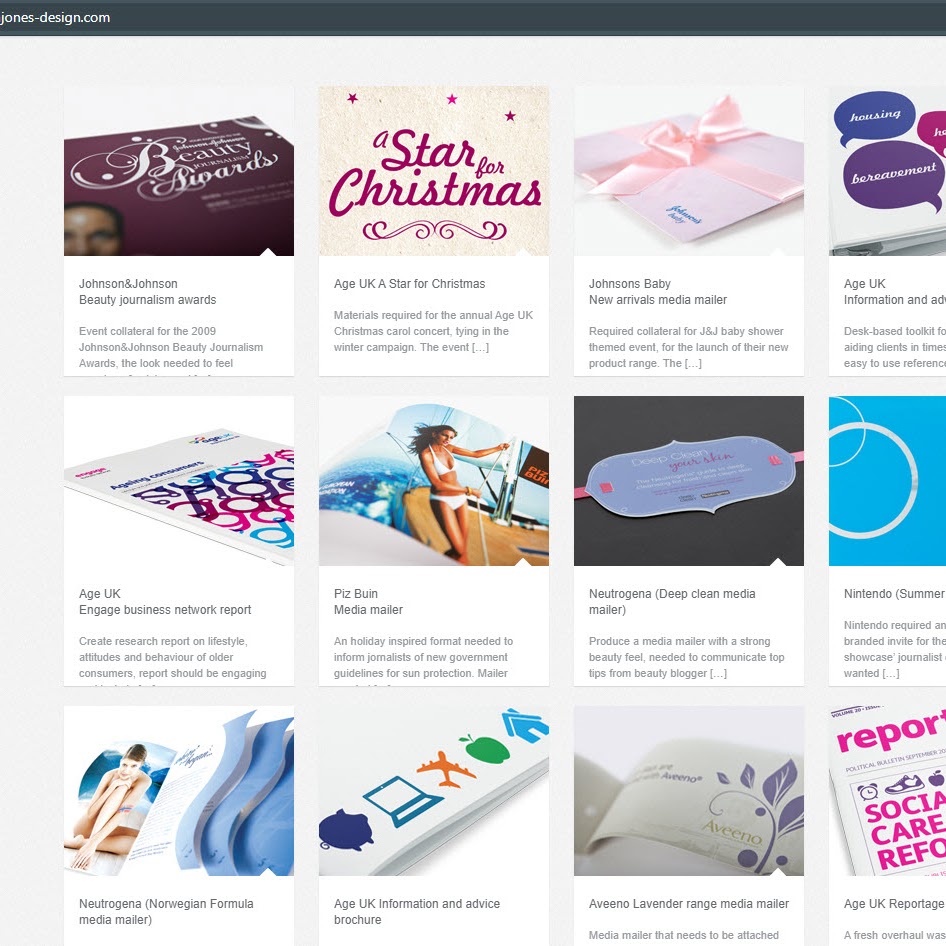
Task: Open the A Star for Christmas image
Action: click(x=434, y=171)
